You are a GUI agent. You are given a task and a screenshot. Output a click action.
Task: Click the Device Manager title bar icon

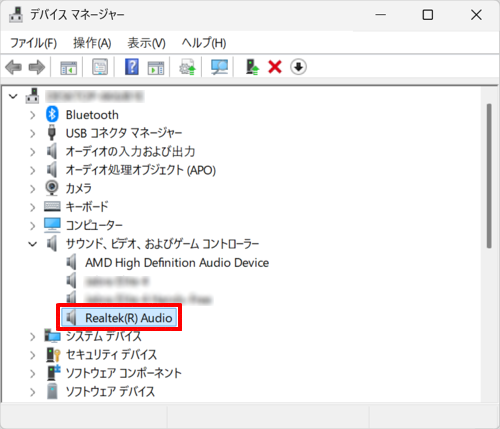(16, 15)
